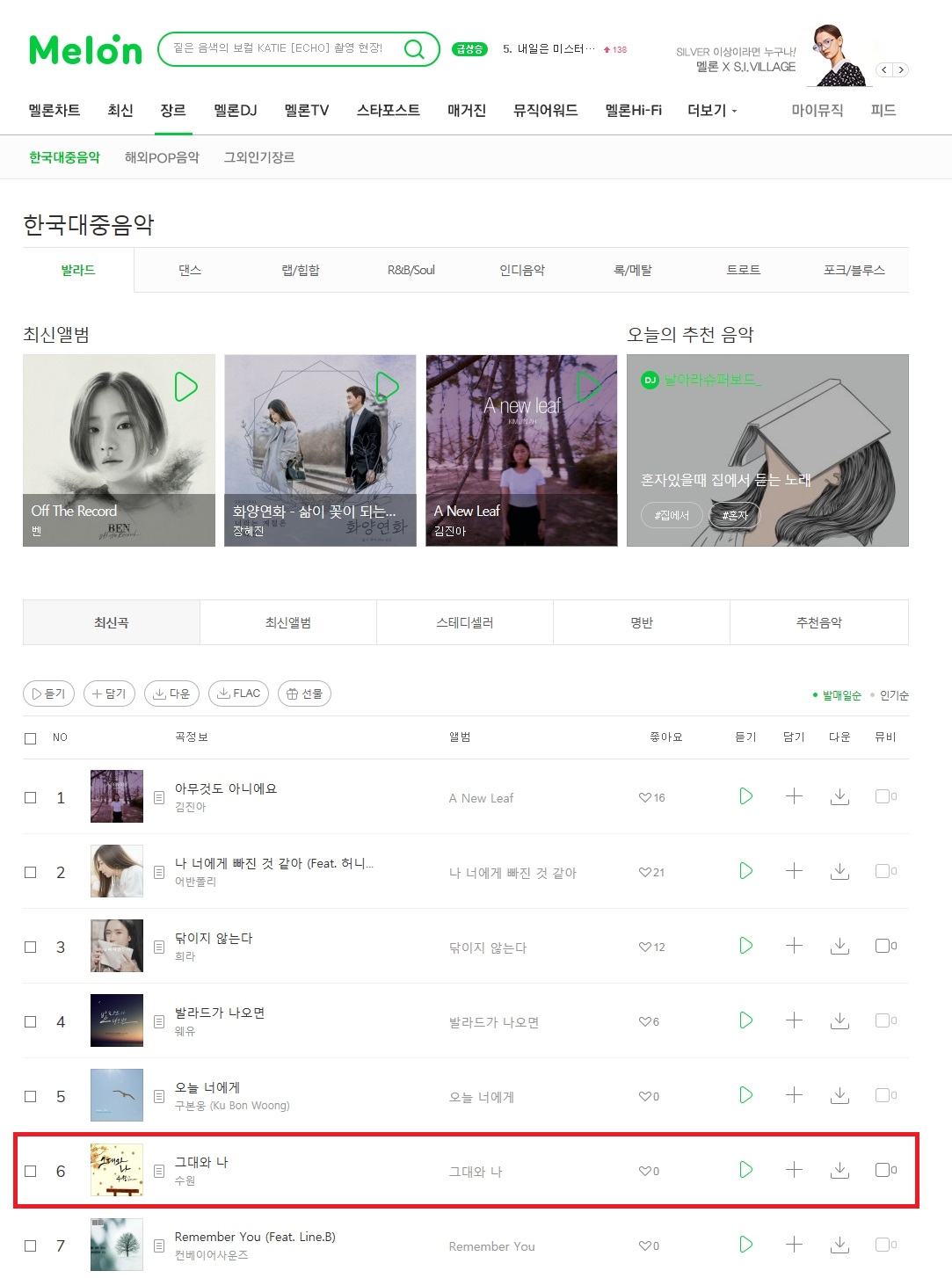The height and width of the screenshot is (1278, 952).
Task: Select the checkbox for song number 7
Action: point(31,1245)
